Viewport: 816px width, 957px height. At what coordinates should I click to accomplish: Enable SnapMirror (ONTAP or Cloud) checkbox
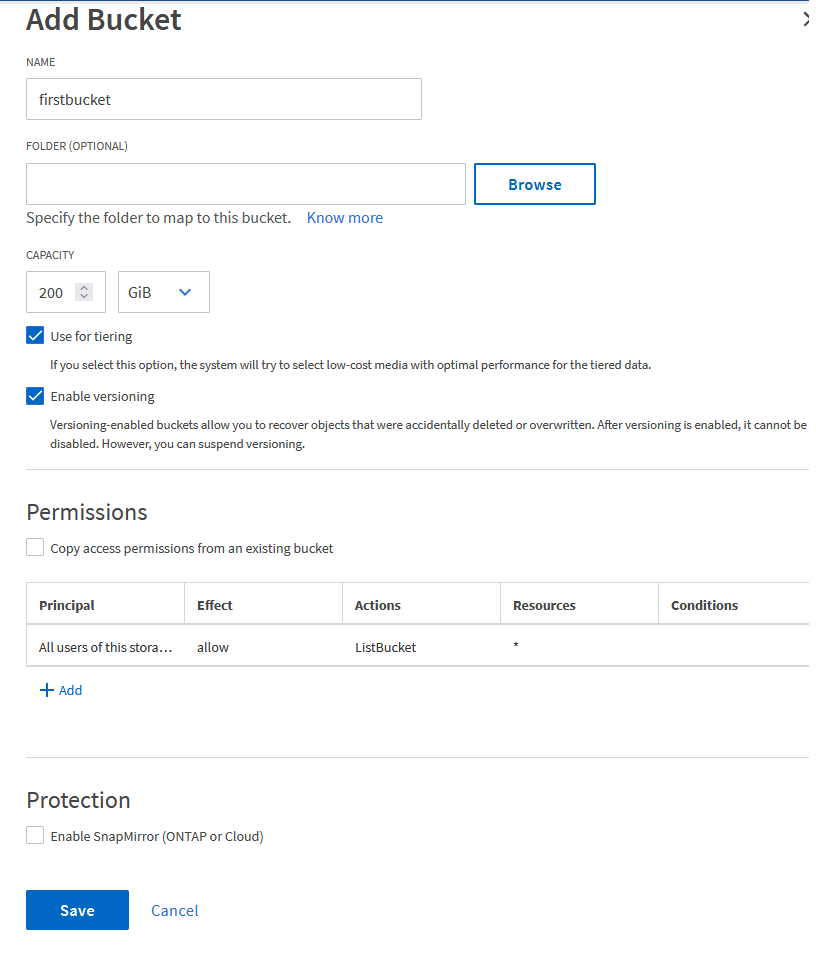35,835
